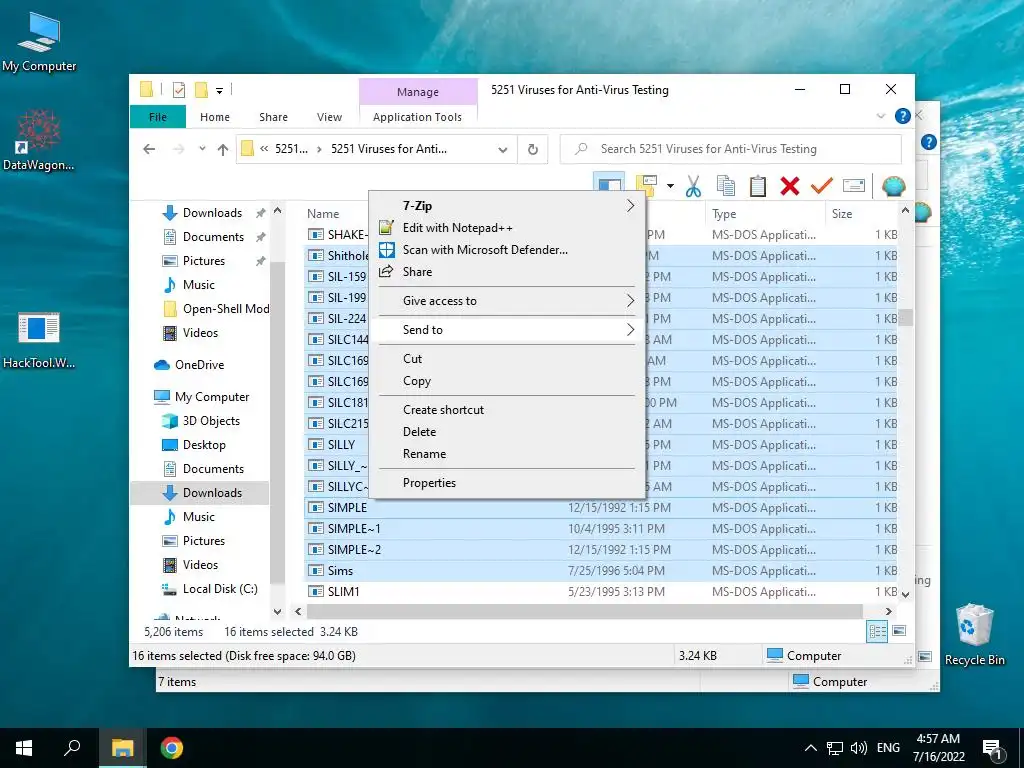Click the clipboard Paste toolbar icon
Viewport: 1024px width, 768px height.
[758, 186]
